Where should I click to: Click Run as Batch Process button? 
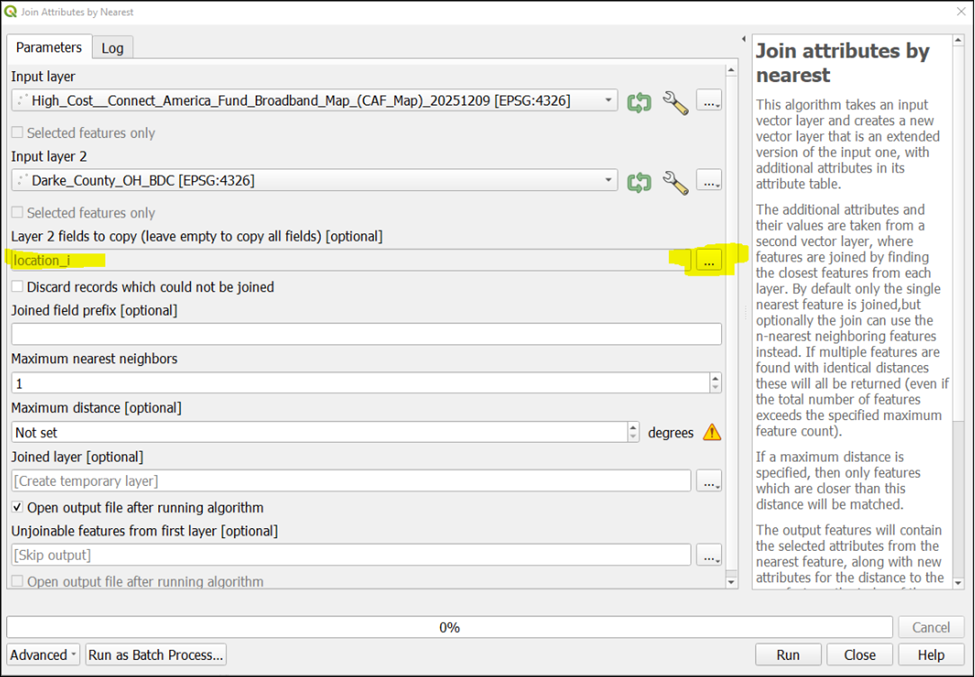[x=156, y=655]
